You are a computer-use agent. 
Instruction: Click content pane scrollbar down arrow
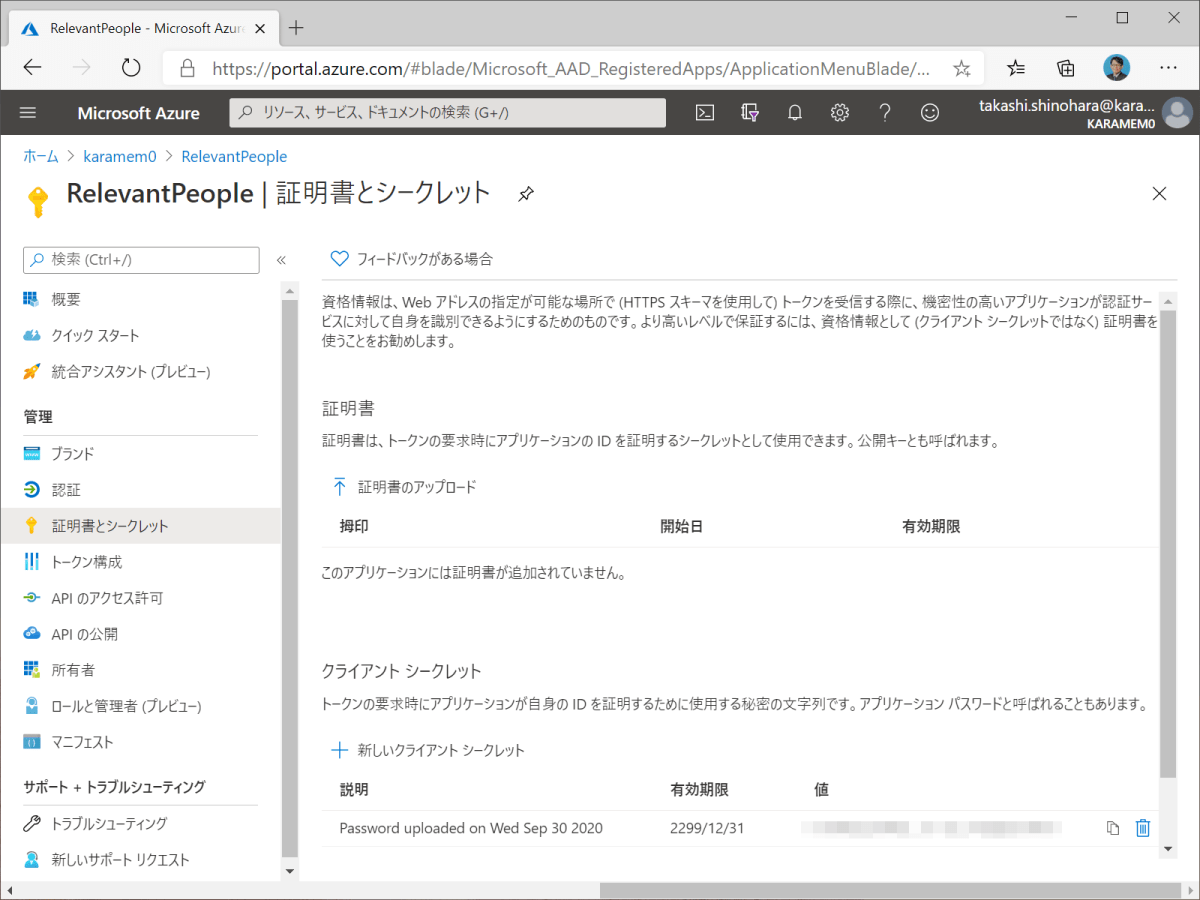[x=1167, y=848]
